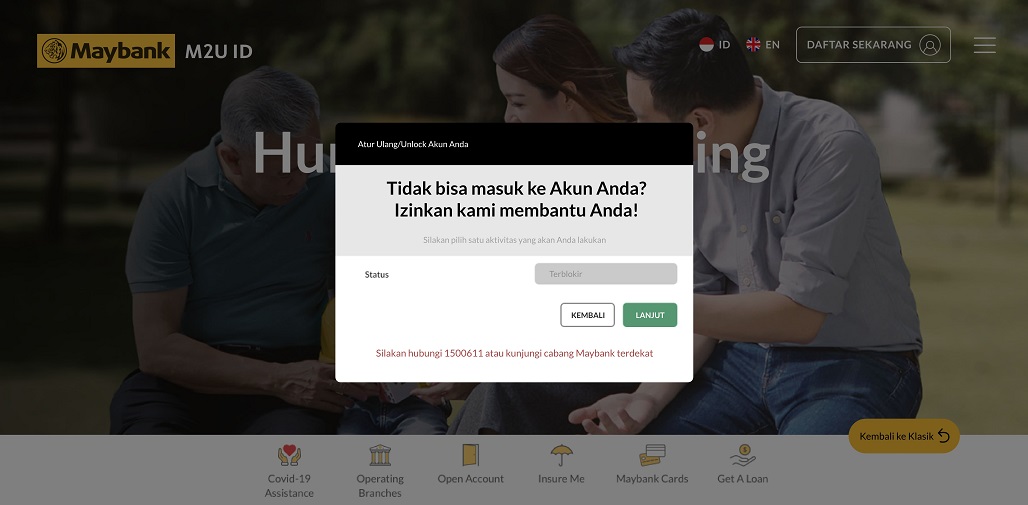Click the LANJUT button
This screenshot has width=1028, height=505.
(x=650, y=315)
